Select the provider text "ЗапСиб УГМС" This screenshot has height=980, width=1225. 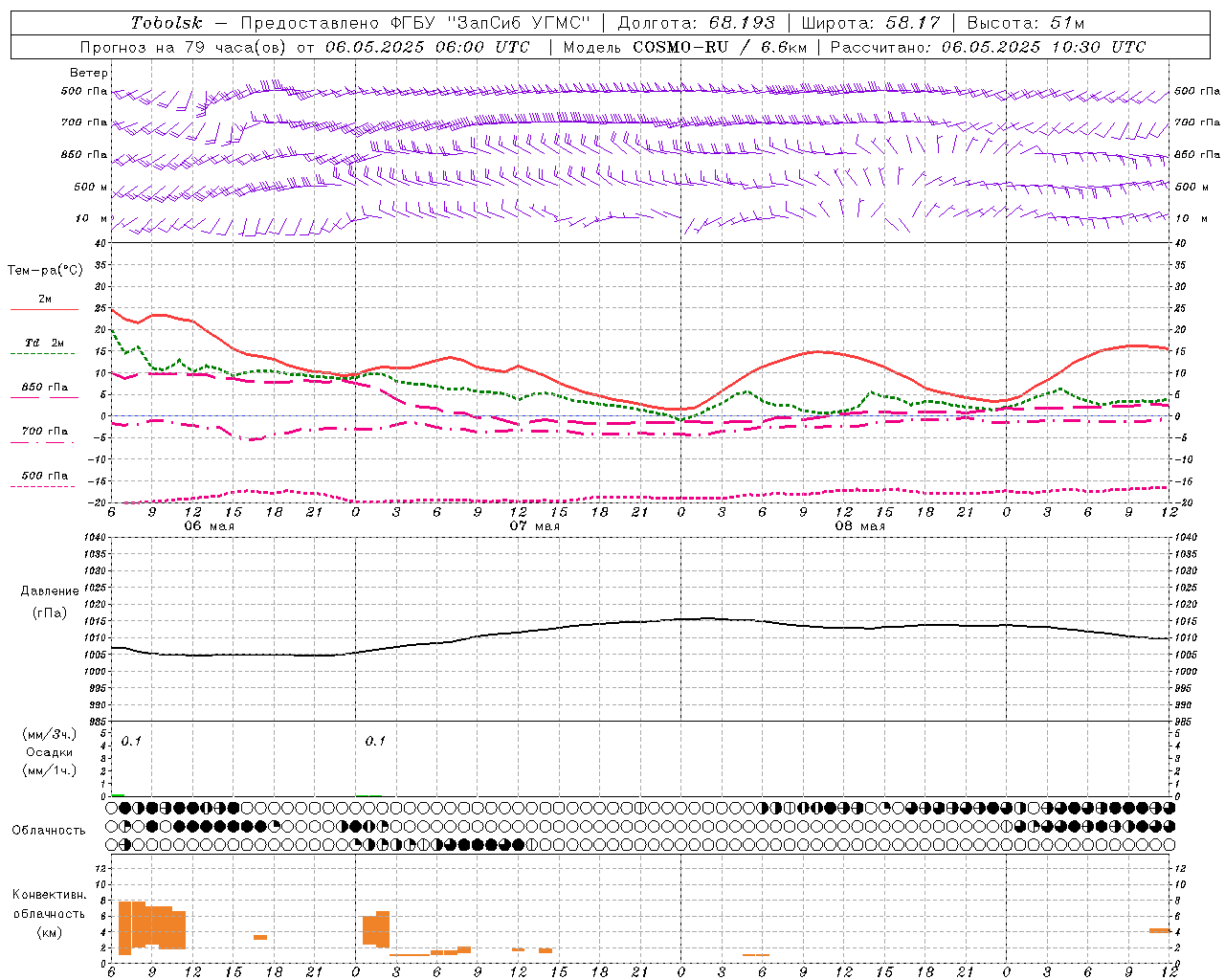pos(519,23)
